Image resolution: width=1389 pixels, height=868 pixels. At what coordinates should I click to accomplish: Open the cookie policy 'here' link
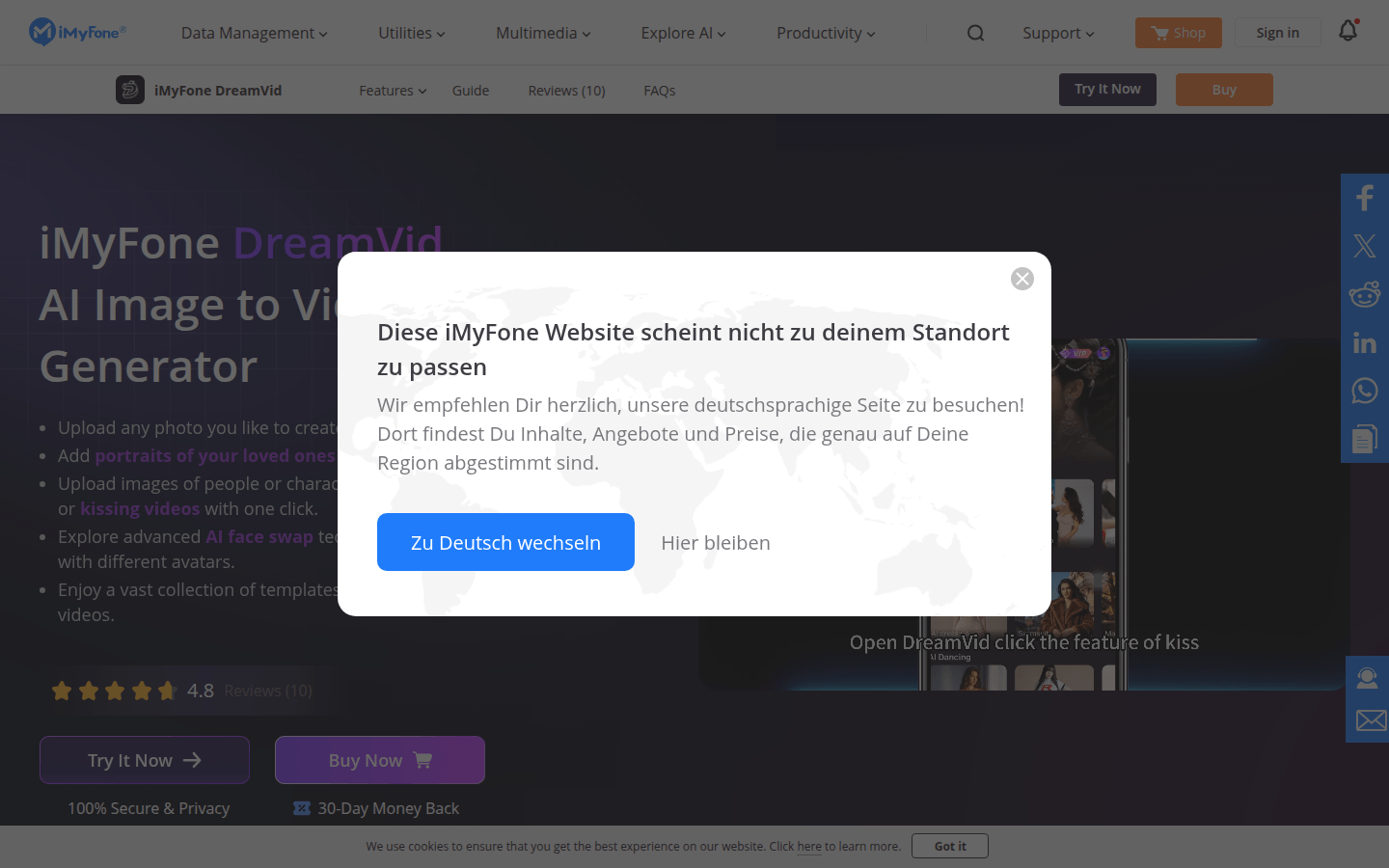(x=809, y=847)
